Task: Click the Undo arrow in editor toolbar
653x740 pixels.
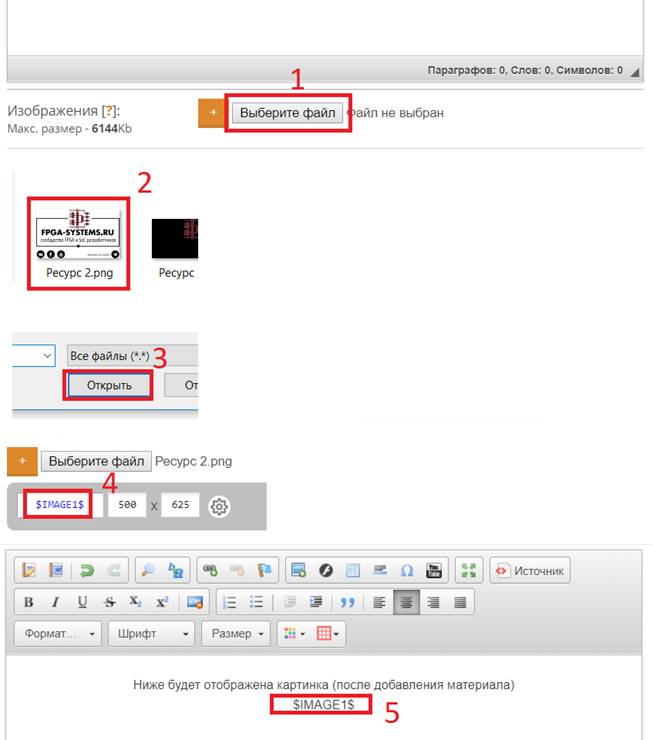Action: (87, 571)
